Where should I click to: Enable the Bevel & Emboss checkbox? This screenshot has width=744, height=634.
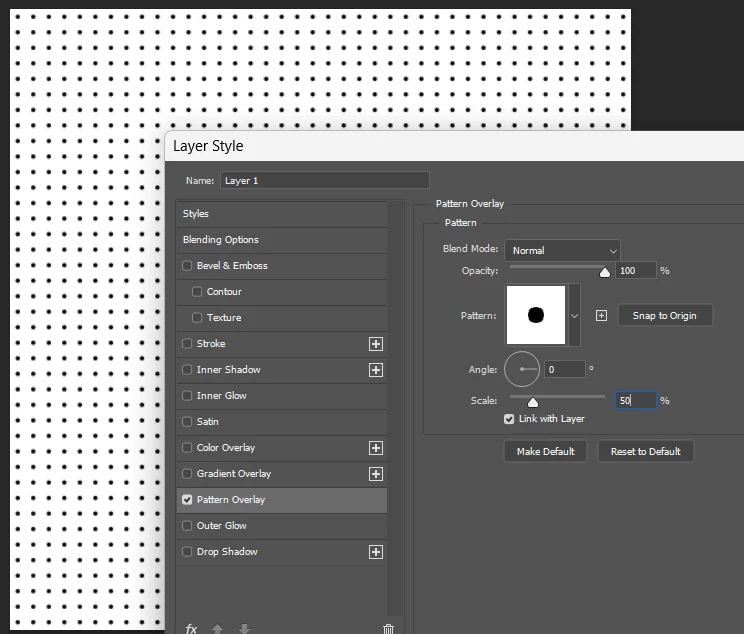coord(187,266)
